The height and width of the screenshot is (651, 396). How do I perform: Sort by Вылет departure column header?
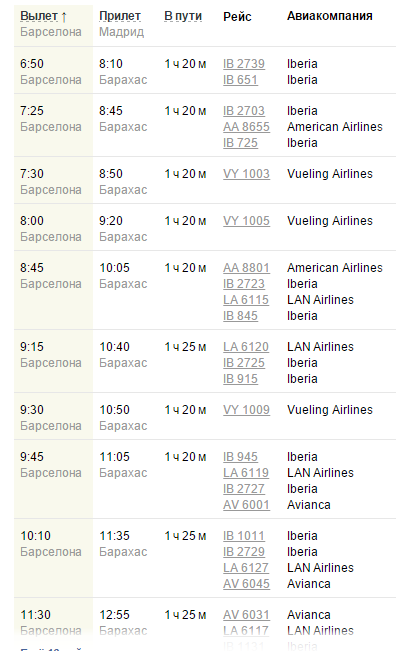click(x=39, y=16)
